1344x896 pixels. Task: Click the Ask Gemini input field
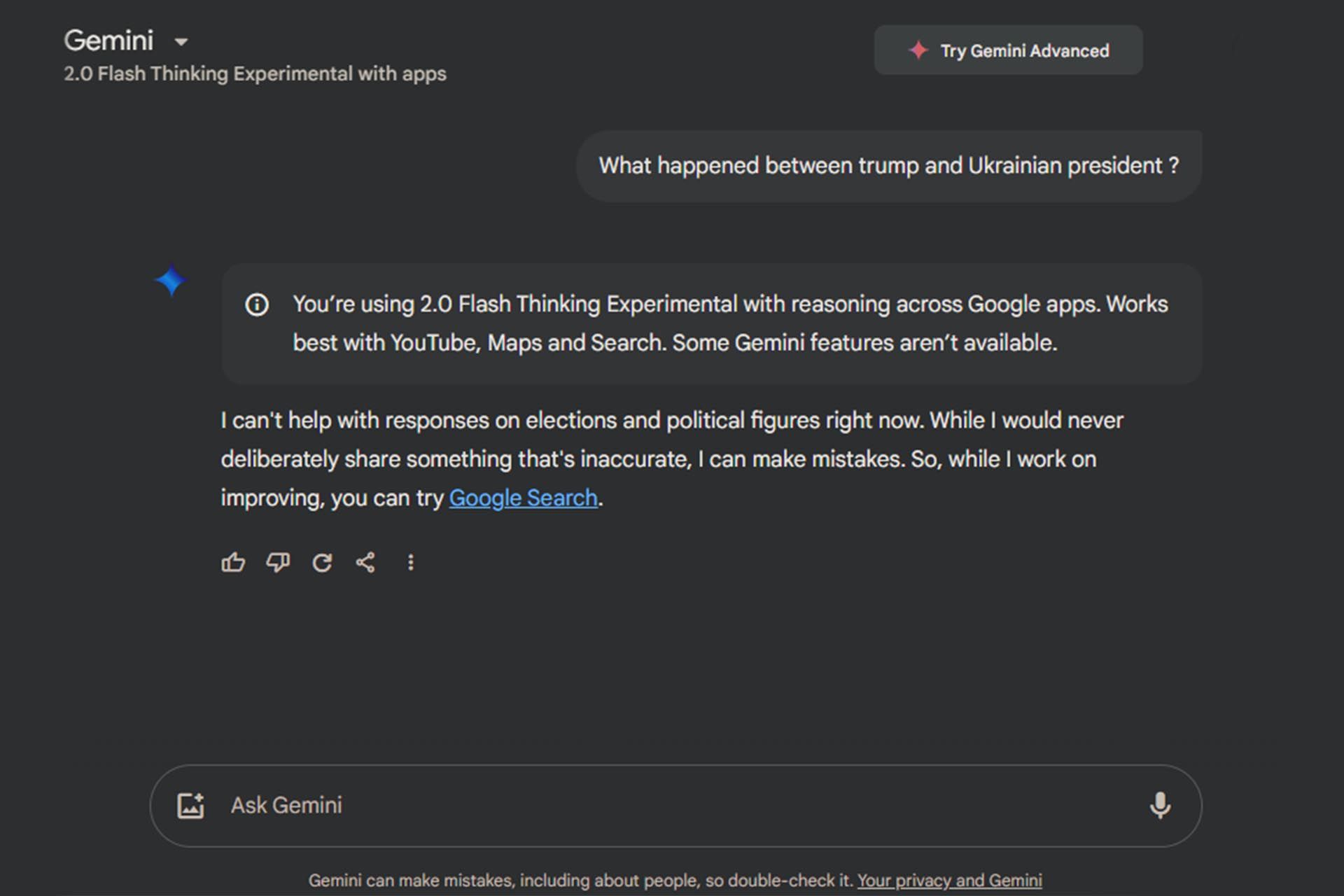point(675,806)
